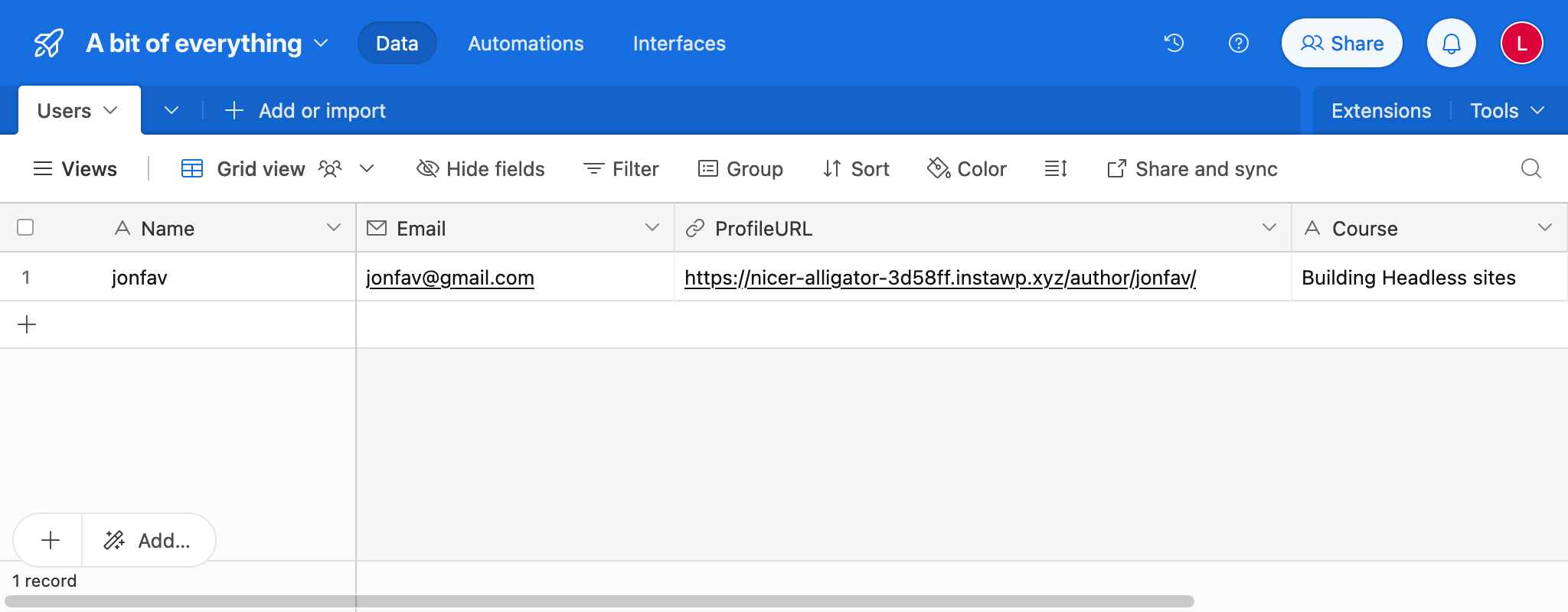Image resolution: width=1568 pixels, height=612 pixels.
Task: Open the row height icon
Action: [x=1056, y=168]
